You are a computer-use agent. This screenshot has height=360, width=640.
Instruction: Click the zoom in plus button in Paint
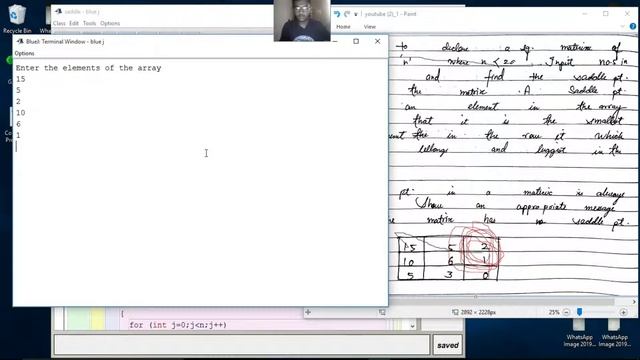623,312
